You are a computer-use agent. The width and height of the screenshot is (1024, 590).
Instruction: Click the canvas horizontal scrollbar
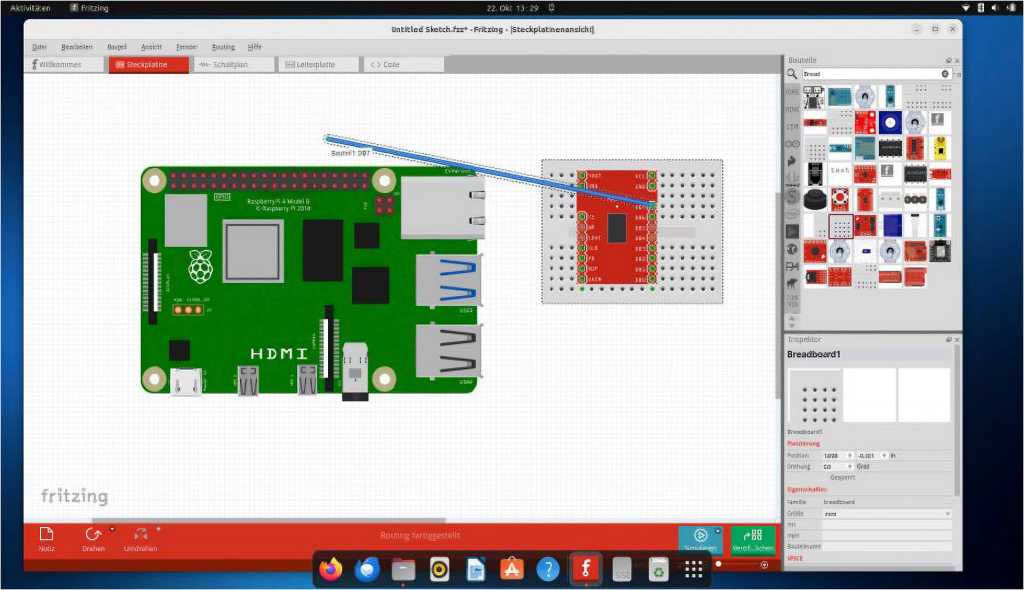268,521
